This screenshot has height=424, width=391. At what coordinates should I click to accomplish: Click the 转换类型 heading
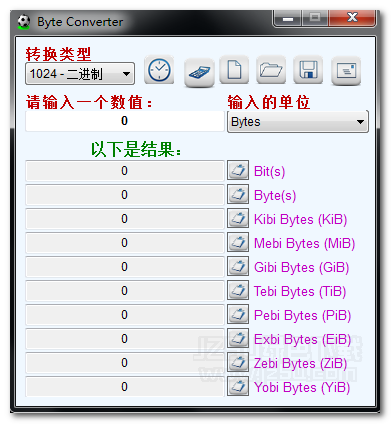point(58,54)
